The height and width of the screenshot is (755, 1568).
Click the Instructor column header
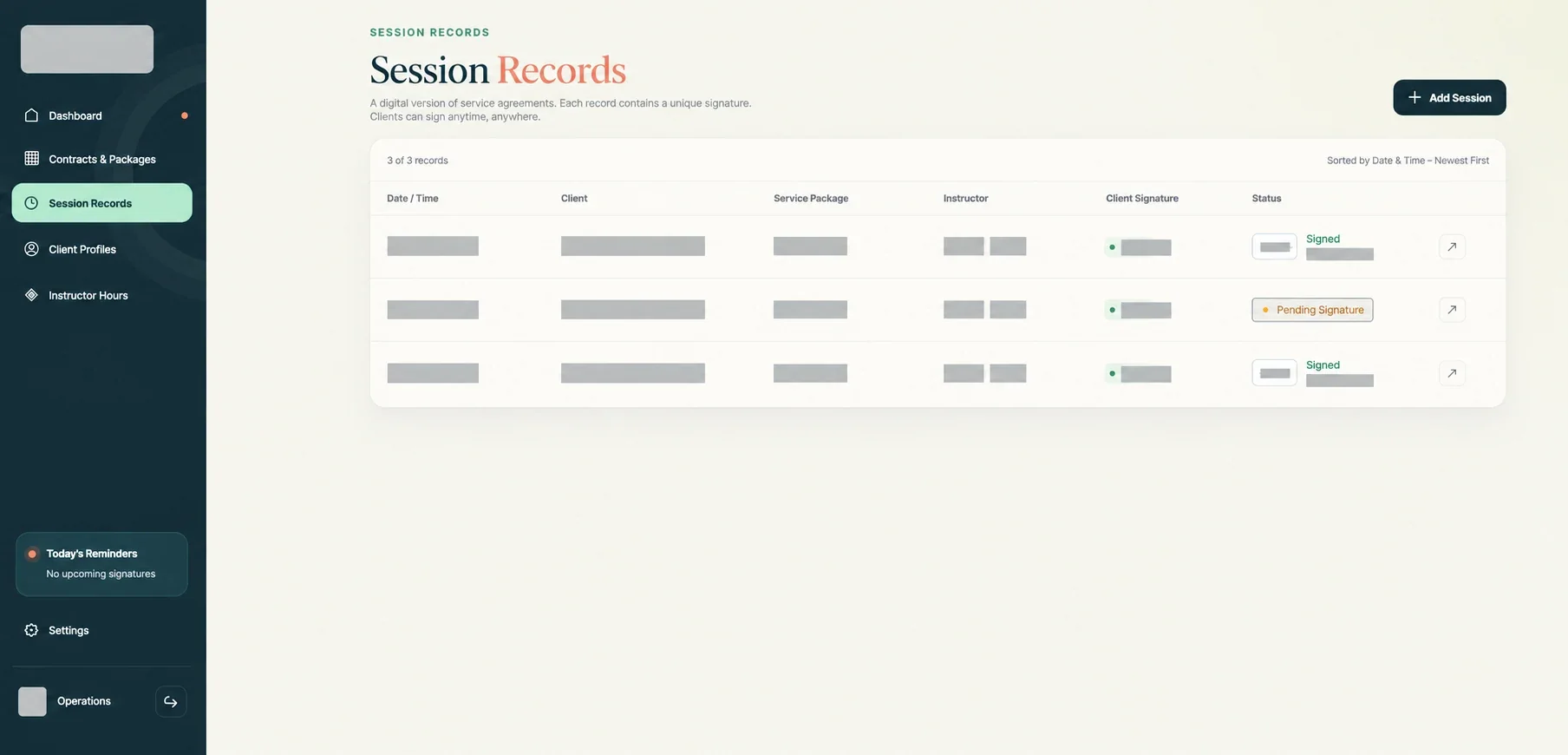tap(966, 199)
